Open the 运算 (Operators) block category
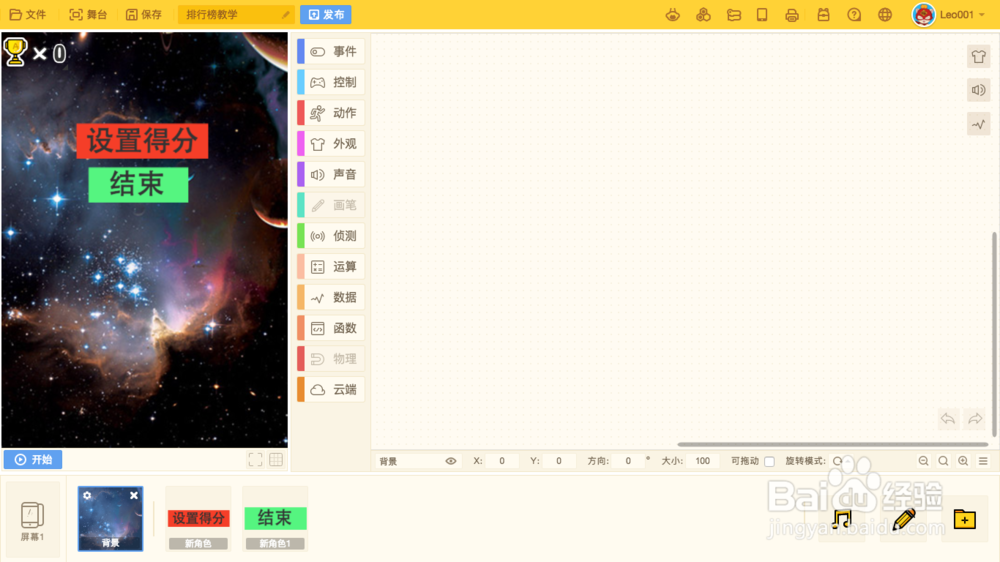Image resolution: width=1000 pixels, height=562 pixels. [331, 267]
